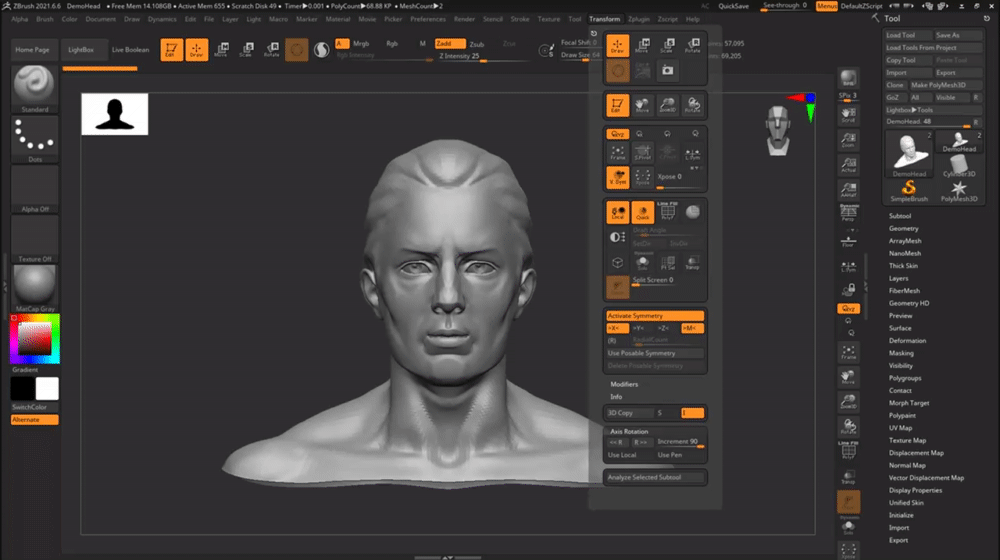1000x560 pixels.
Task: Click the Snapshot camera icon
Action: [x=667, y=69]
